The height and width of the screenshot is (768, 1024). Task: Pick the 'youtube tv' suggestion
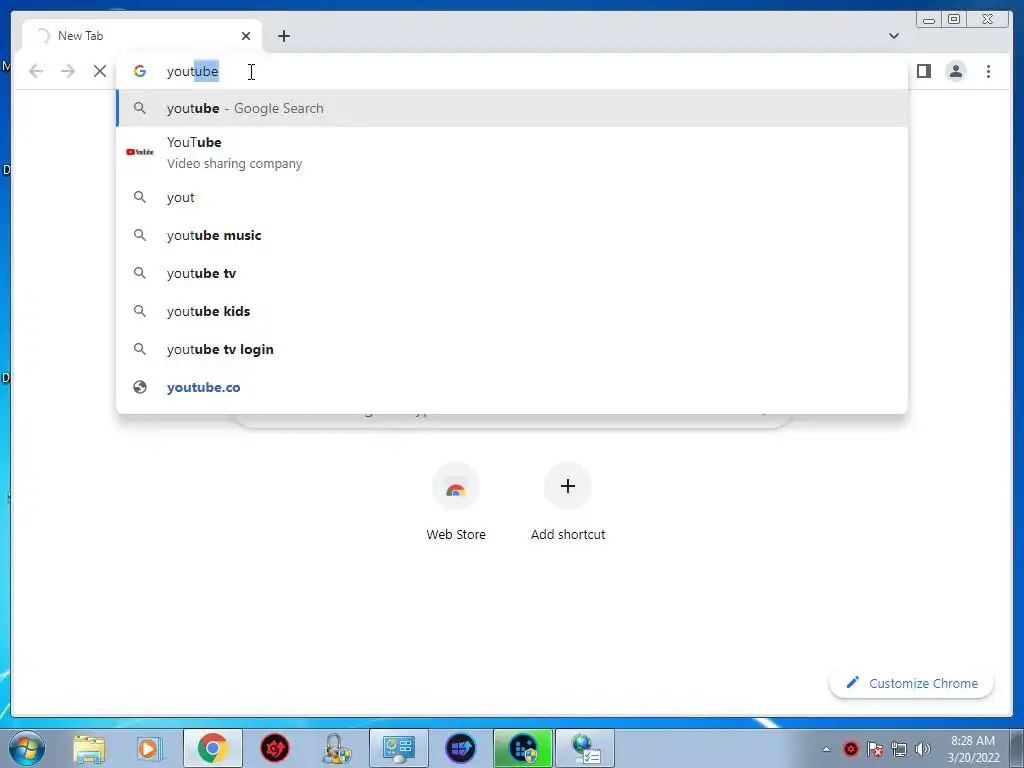pos(512,273)
